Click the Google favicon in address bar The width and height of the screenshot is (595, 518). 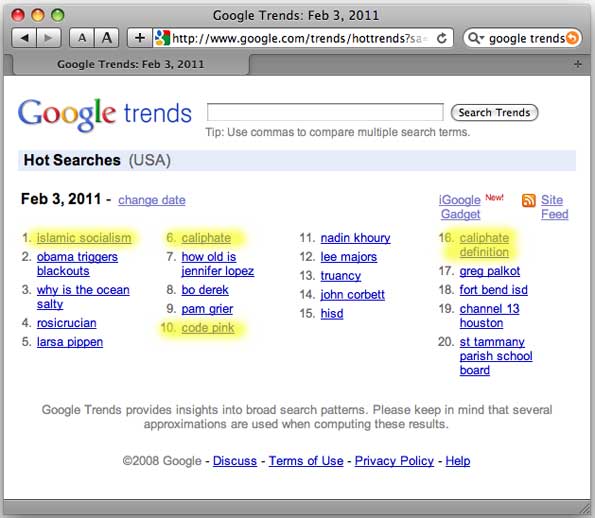163,38
